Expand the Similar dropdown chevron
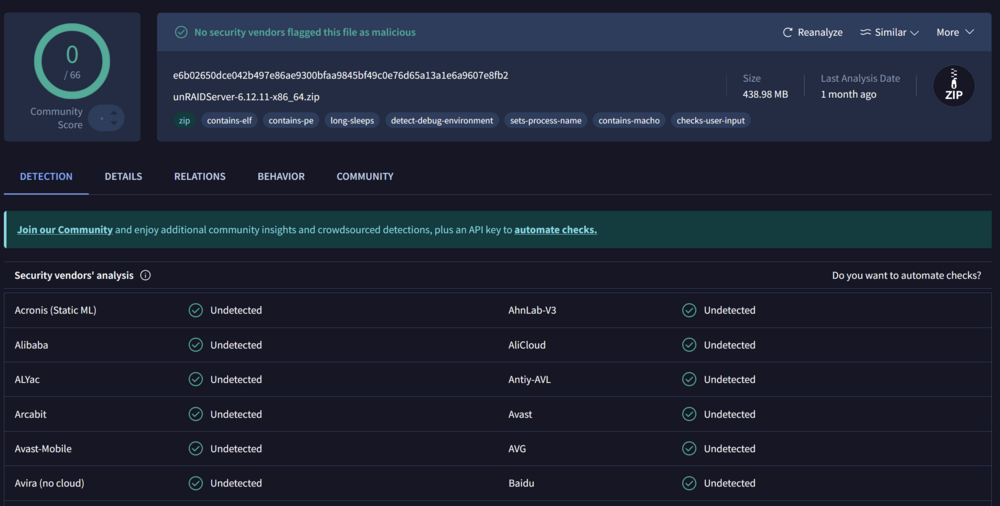The image size is (1000, 506). tap(914, 33)
